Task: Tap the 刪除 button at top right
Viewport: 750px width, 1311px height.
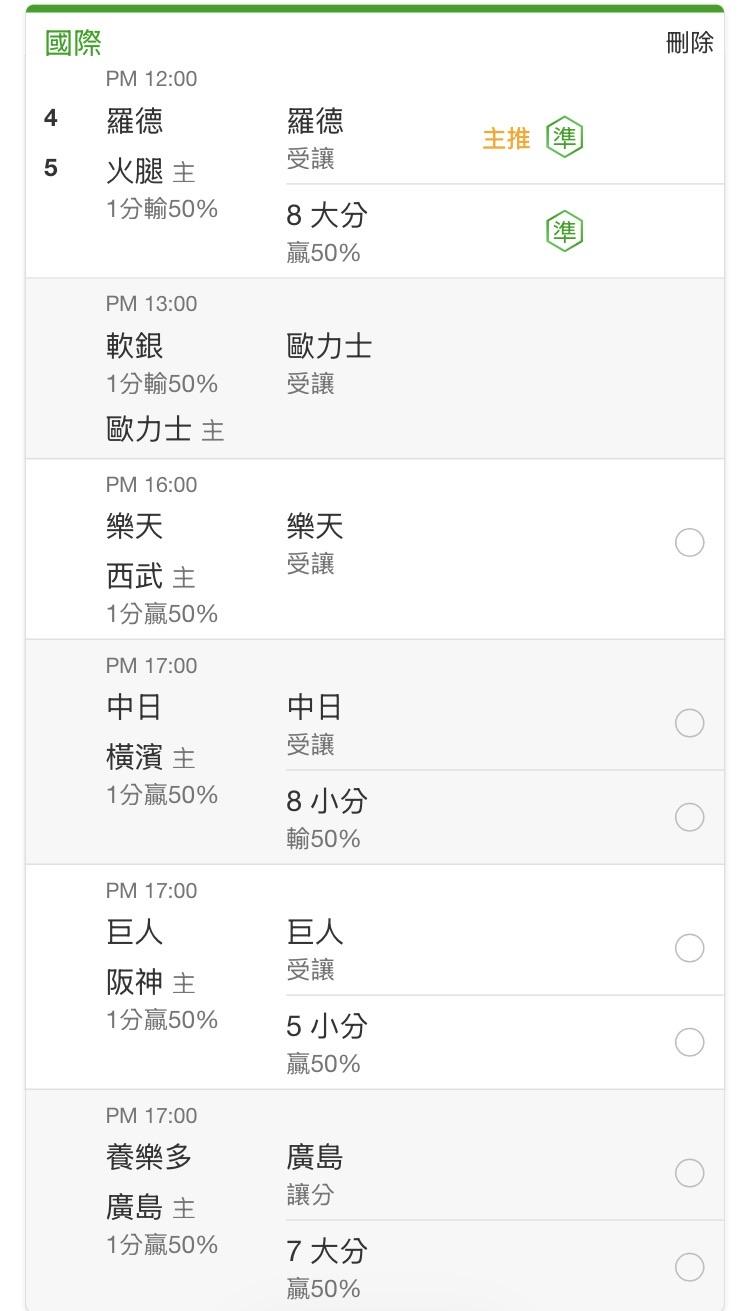Action: [690, 43]
